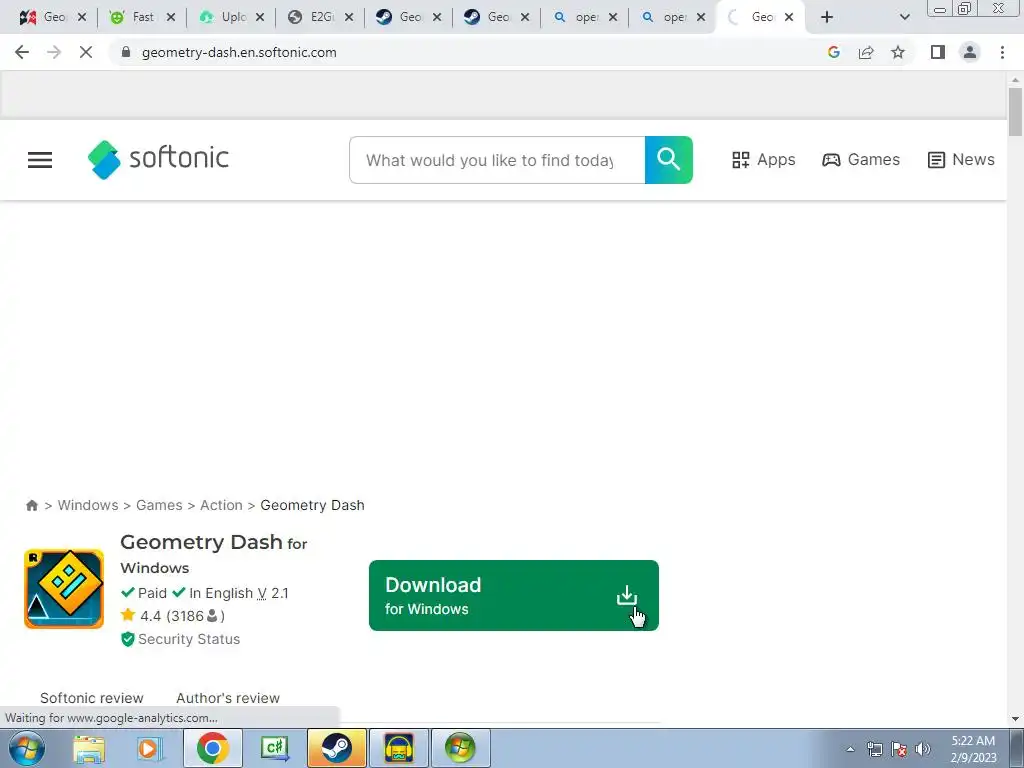Click the 4.4 star rating
Image resolution: width=1024 pixels, height=768 pixels.
coord(173,616)
